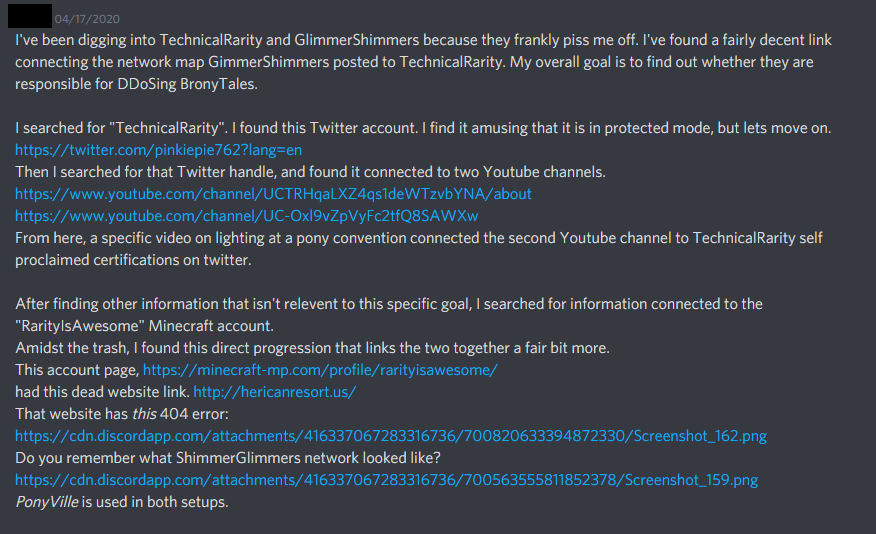Open the Screenshot_162.png attachment link
The height and width of the screenshot is (534, 876).
[391, 436]
